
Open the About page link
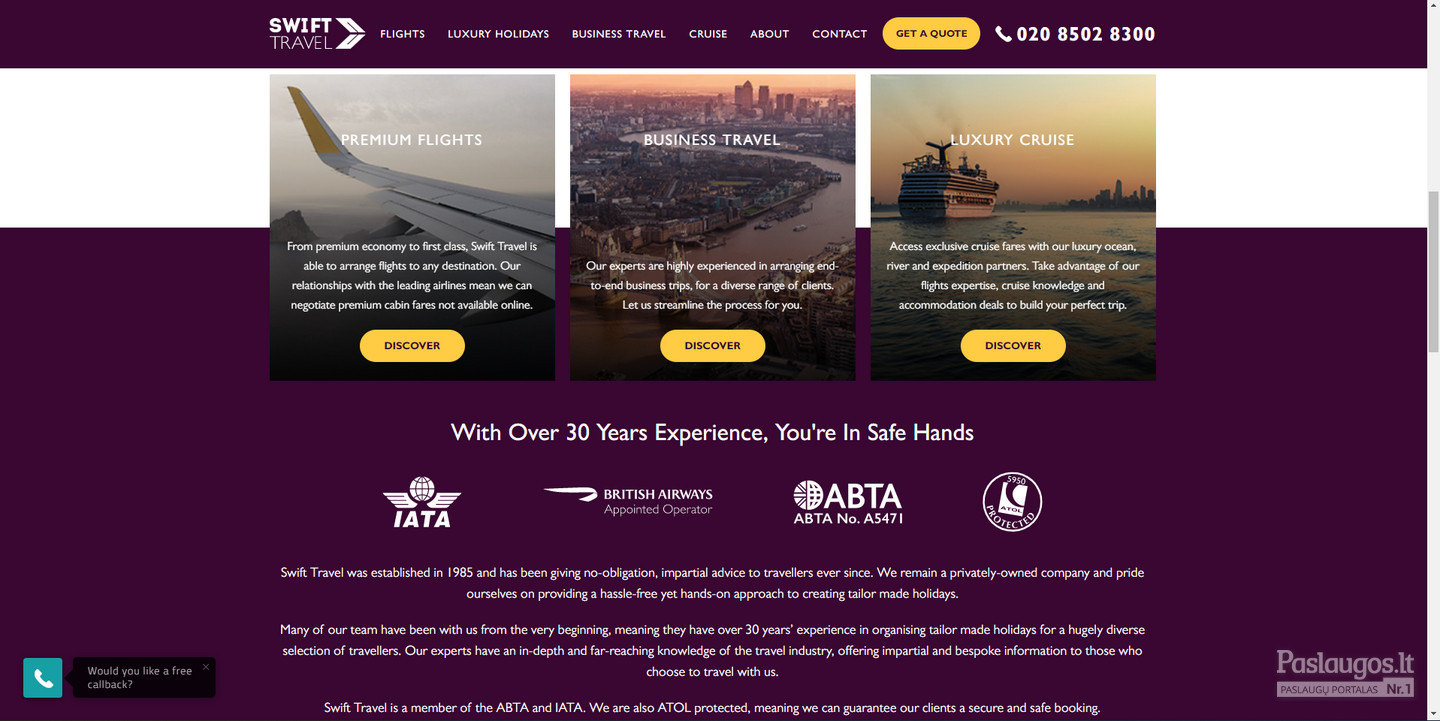[x=770, y=34]
